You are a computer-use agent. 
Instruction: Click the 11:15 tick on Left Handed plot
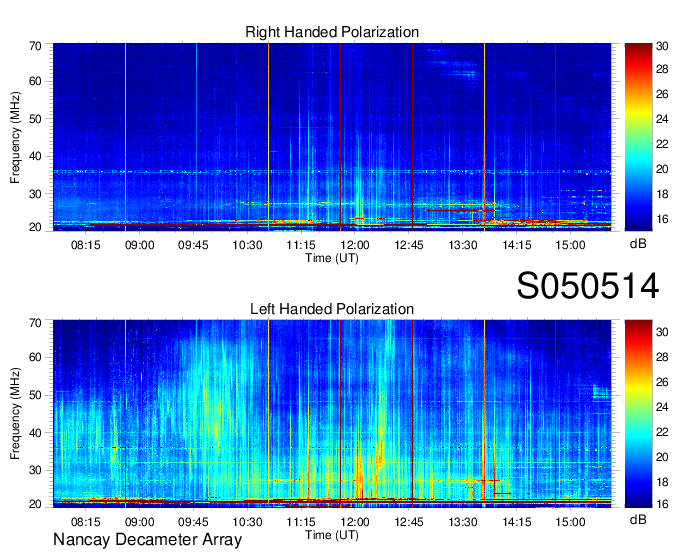pos(301,522)
